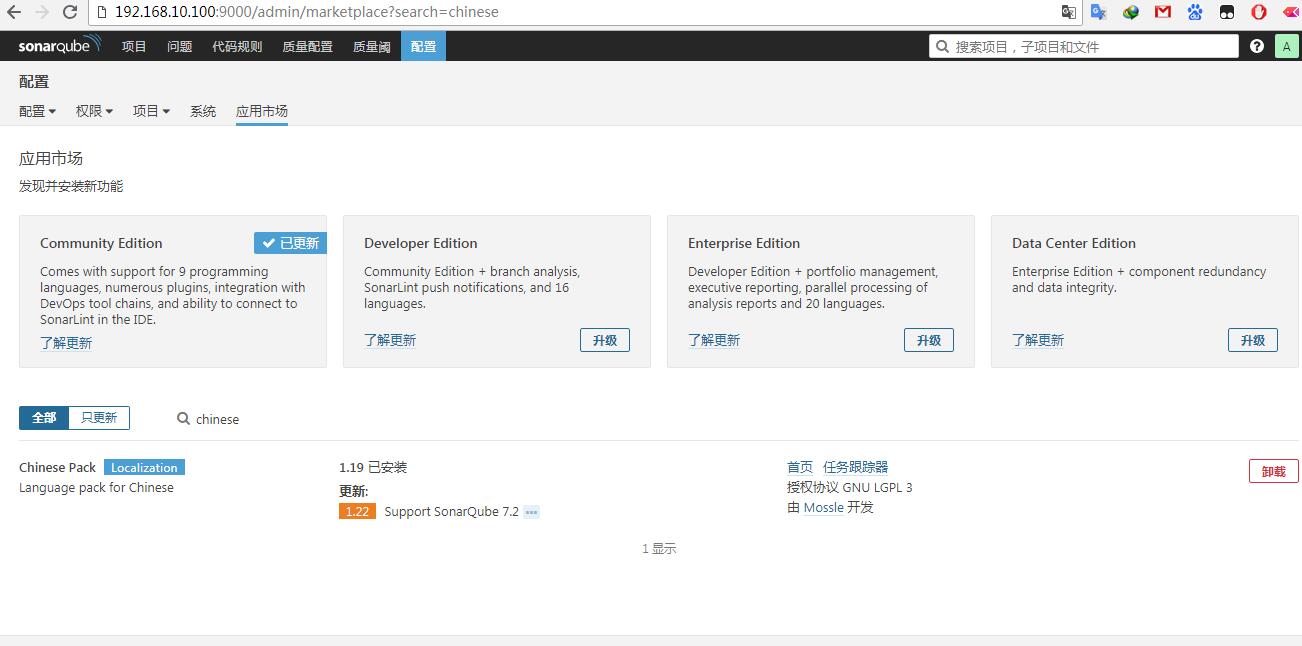Click the Google Translate extension icon
Image resolution: width=1302 pixels, height=646 pixels.
click(1098, 12)
